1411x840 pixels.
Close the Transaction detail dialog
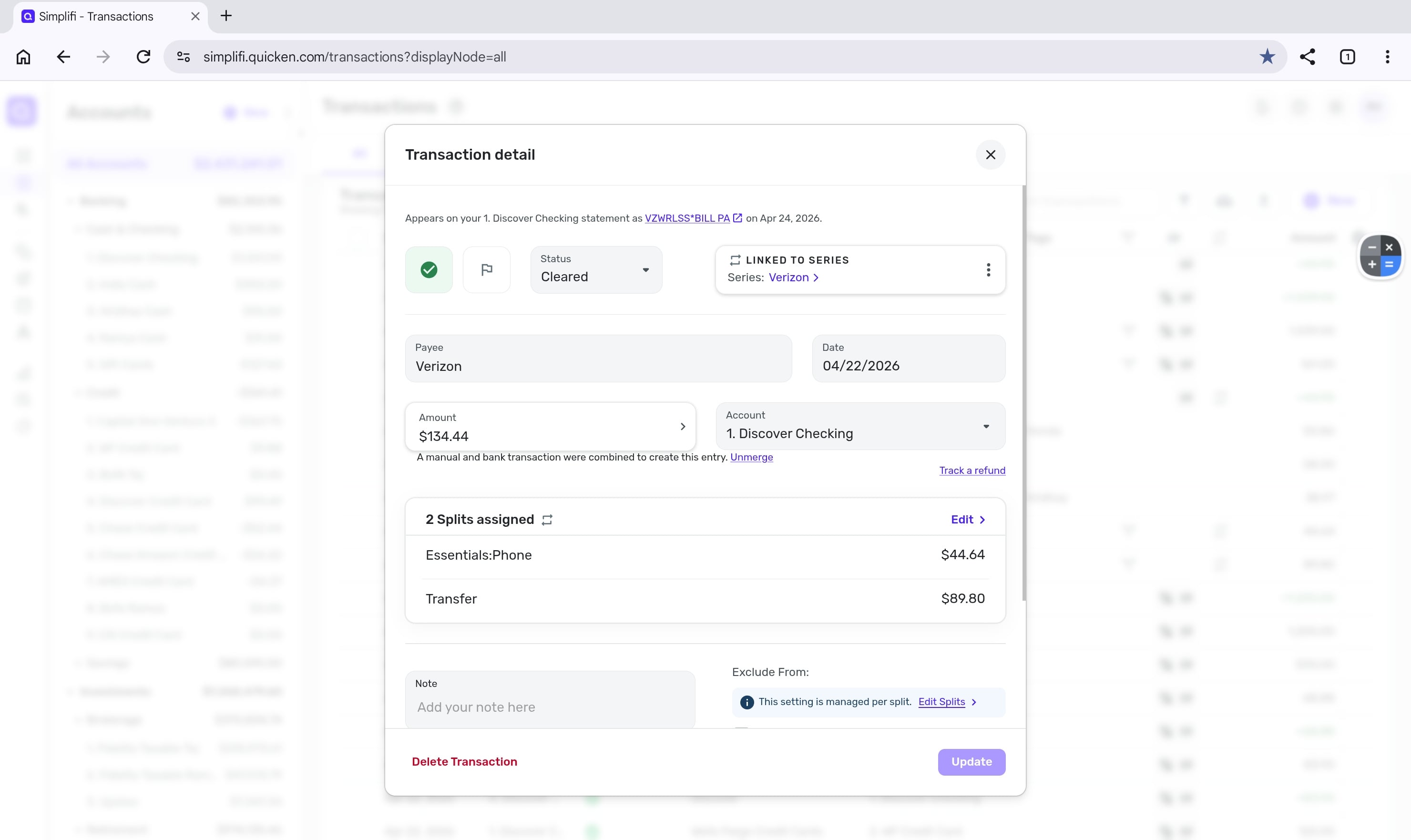[x=990, y=154]
